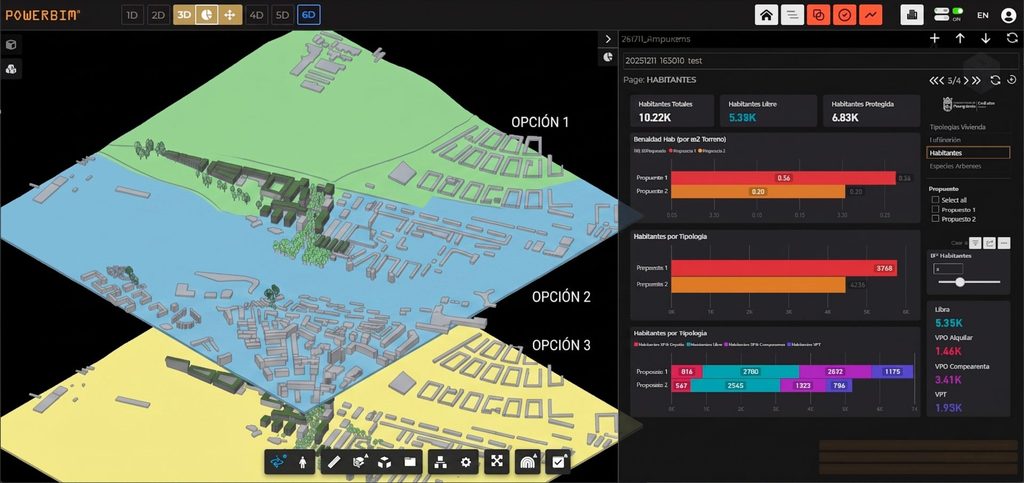Click the orange trend chart icon
This screenshot has width=1024, height=483.
point(871,14)
